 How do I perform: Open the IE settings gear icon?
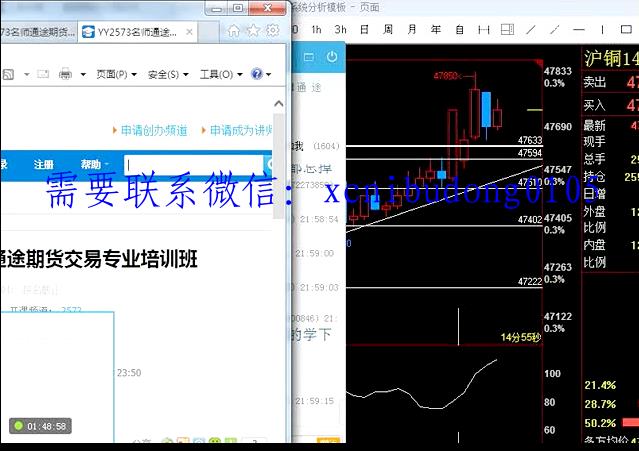coord(272,30)
